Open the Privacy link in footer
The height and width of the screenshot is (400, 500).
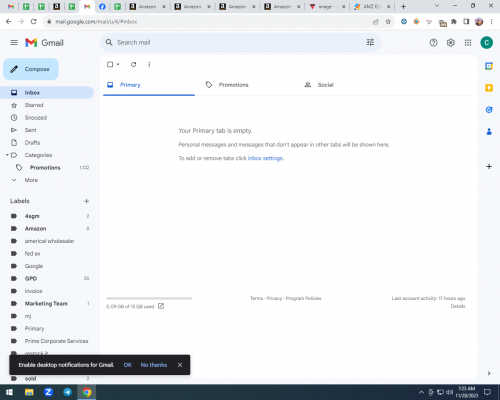[274, 298]
